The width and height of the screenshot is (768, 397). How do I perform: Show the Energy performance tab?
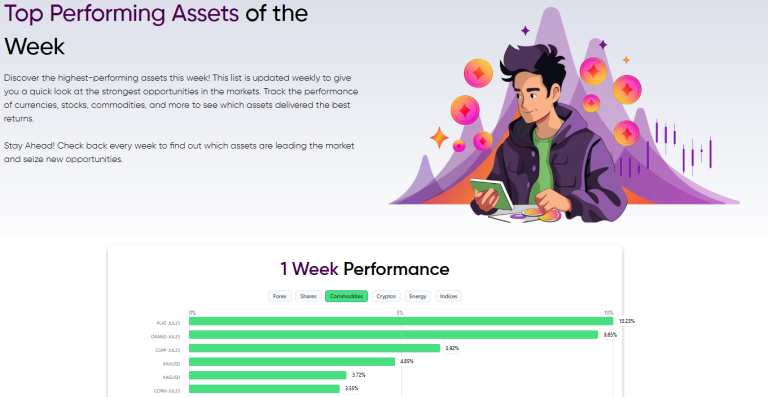[x=418, y=296]
